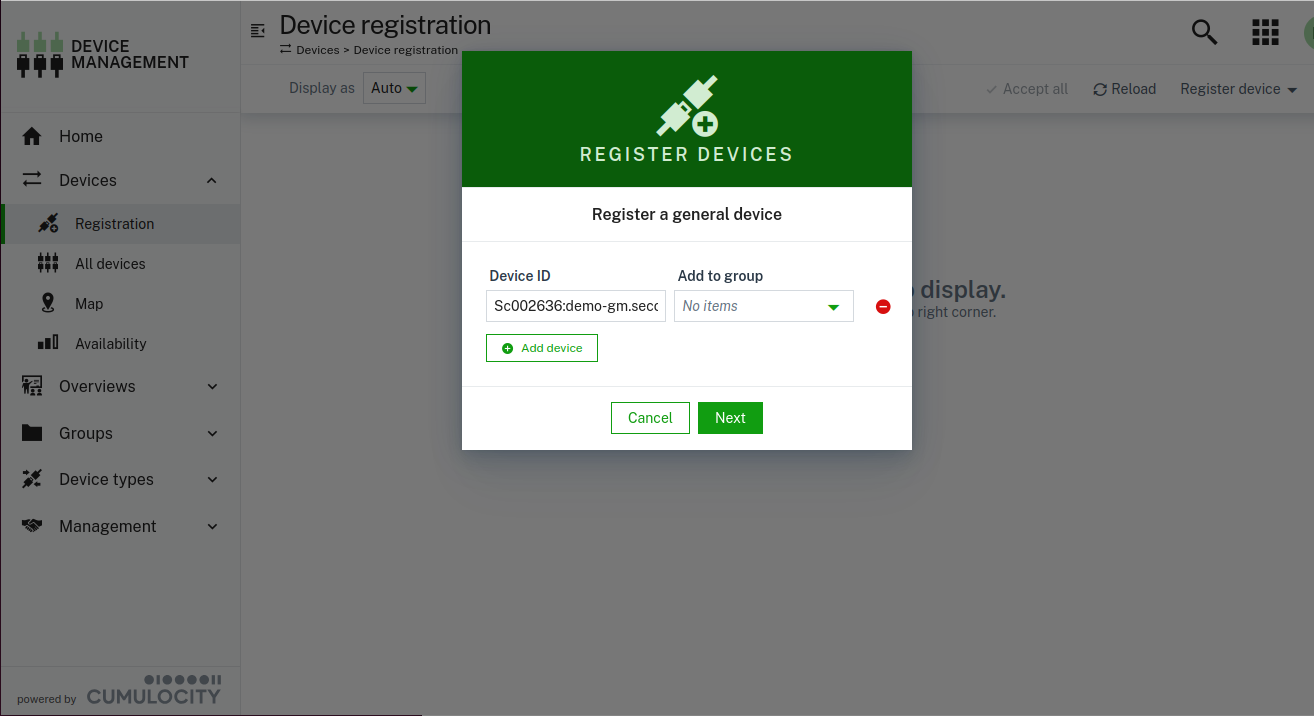Collapse the Devices navigation section
The image size is (1314, 716).
point(211,180)
